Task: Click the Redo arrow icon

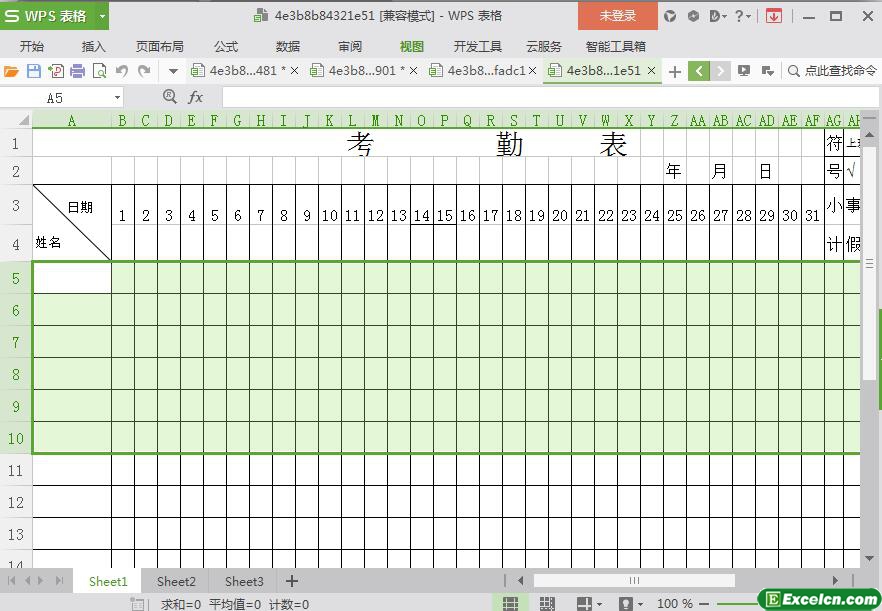Action: pyautogui.click(x=144, y=71)
